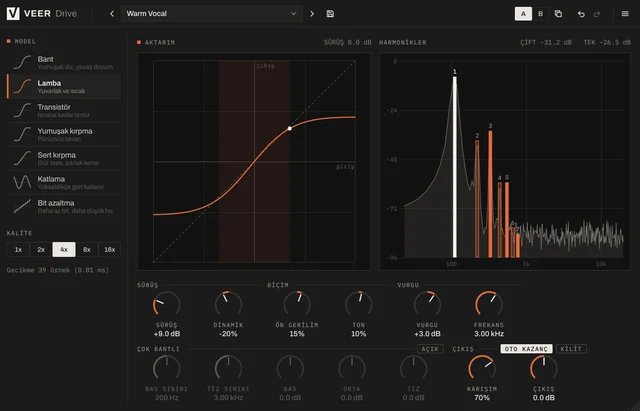
Task: Click the FREKANS knob
Action: (x=489, y=304)
